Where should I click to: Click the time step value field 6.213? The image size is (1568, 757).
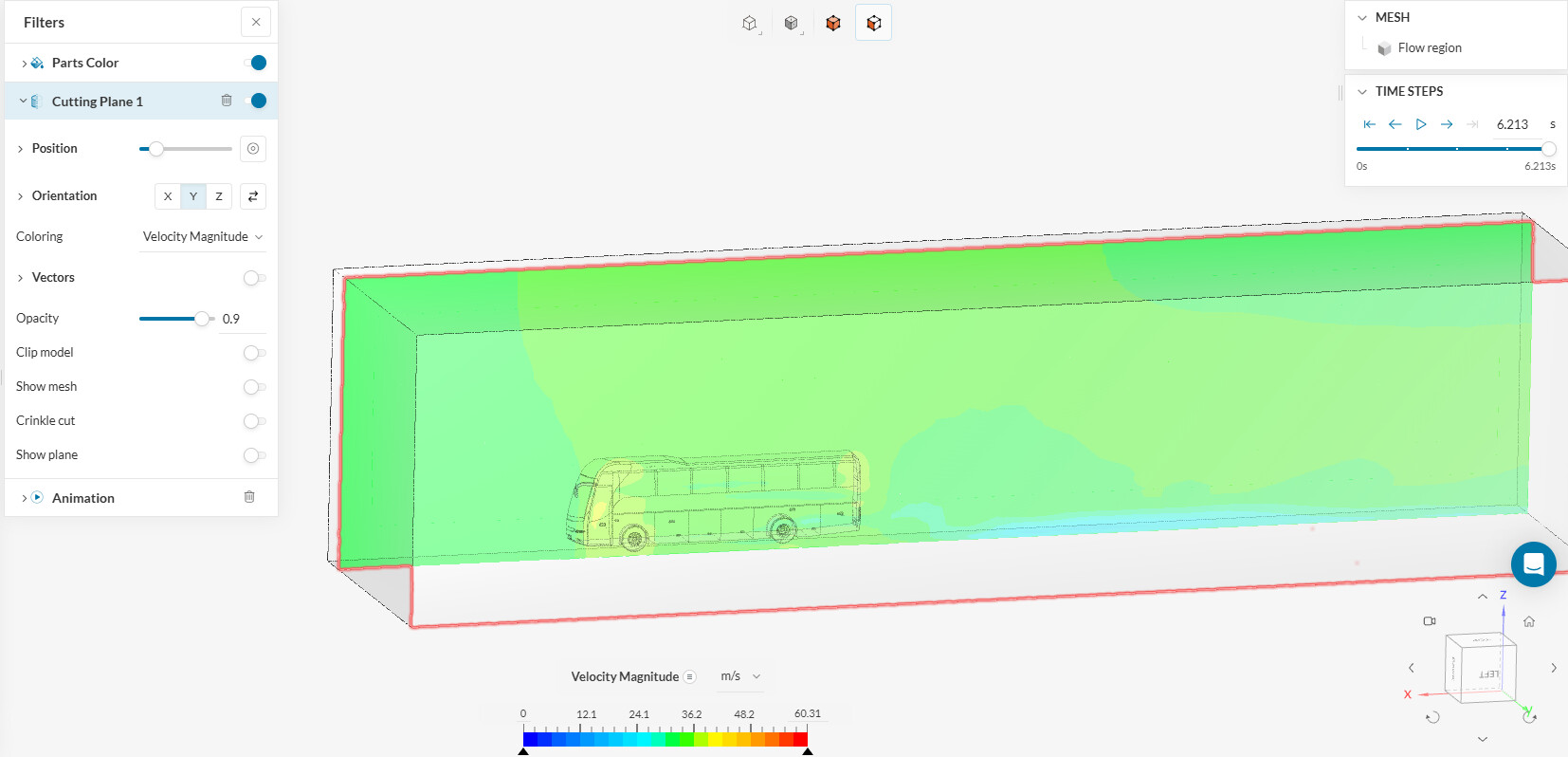[1516, 124]
